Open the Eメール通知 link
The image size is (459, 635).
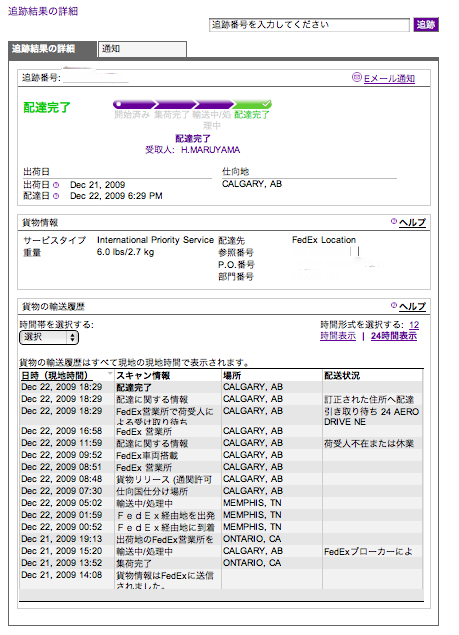[x=389, y=79]
